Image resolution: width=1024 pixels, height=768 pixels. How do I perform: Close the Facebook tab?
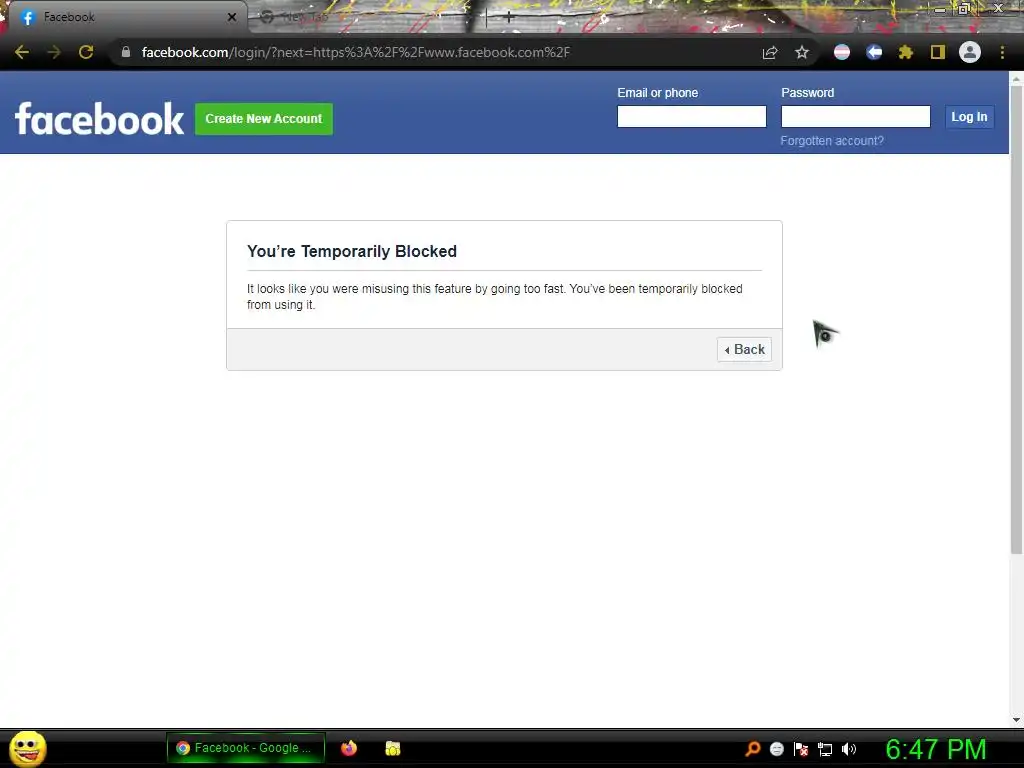point(232,17)
